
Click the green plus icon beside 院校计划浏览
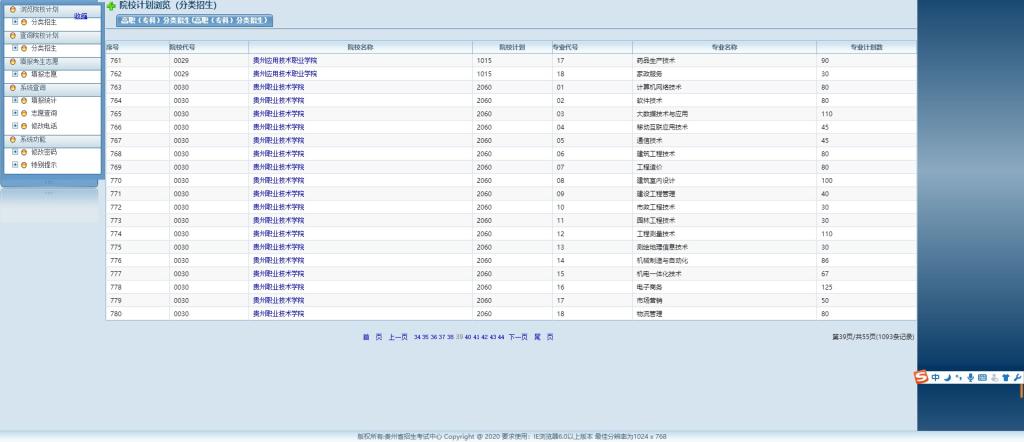111,6
